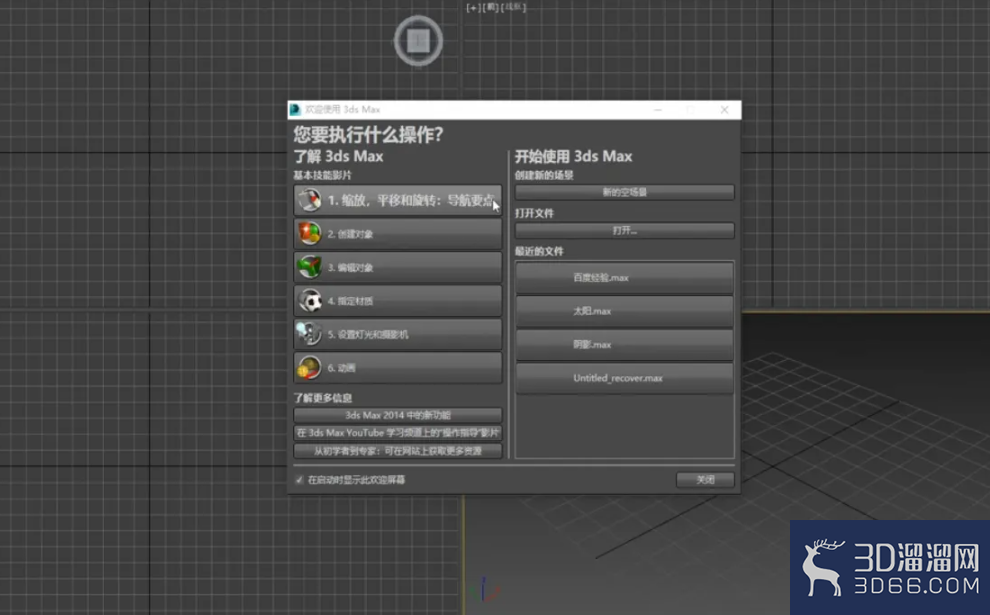
Task: Open the '4. 指定材质' skill video
Action: coord(398,301)
